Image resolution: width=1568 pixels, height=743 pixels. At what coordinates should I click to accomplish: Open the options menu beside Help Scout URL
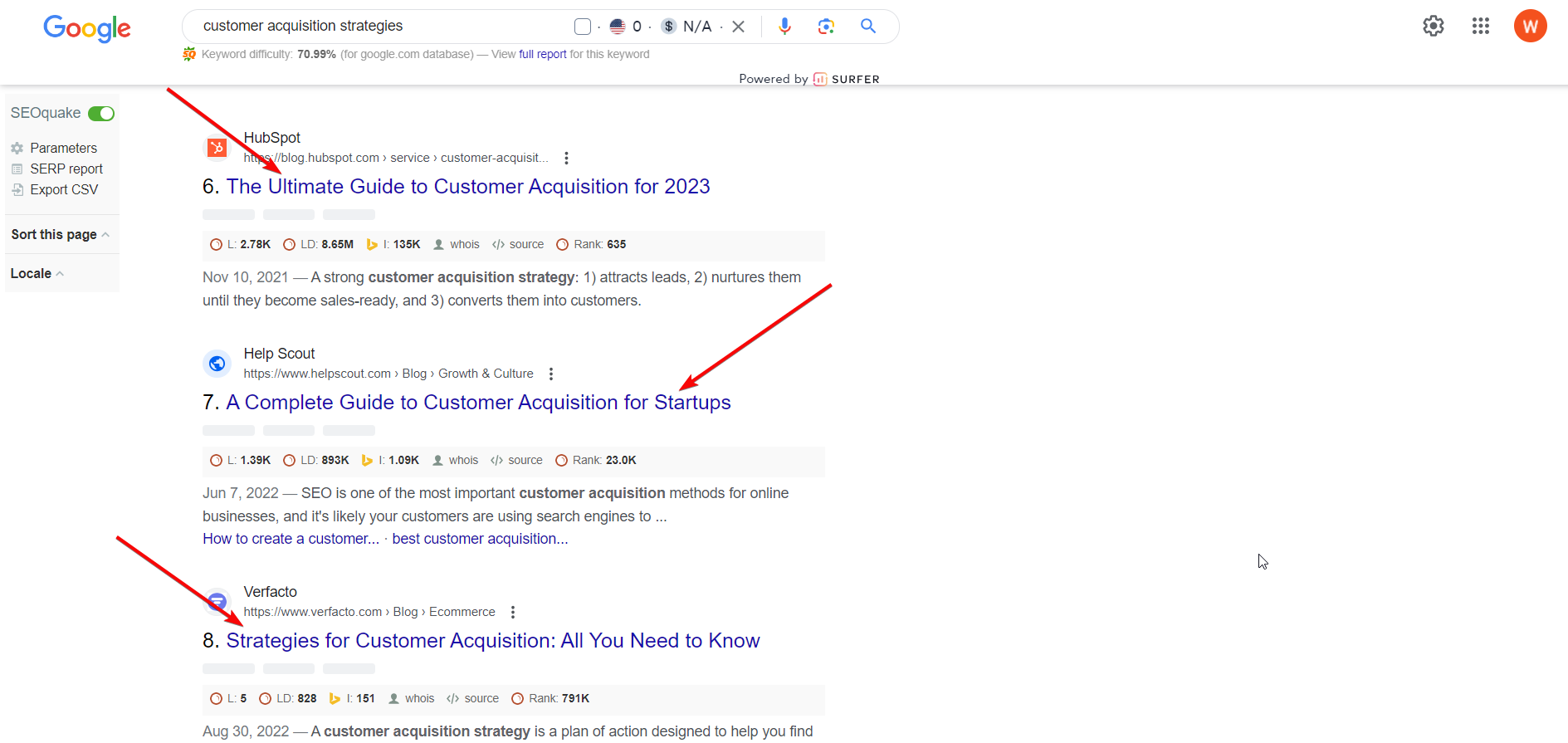pos(551,374)
